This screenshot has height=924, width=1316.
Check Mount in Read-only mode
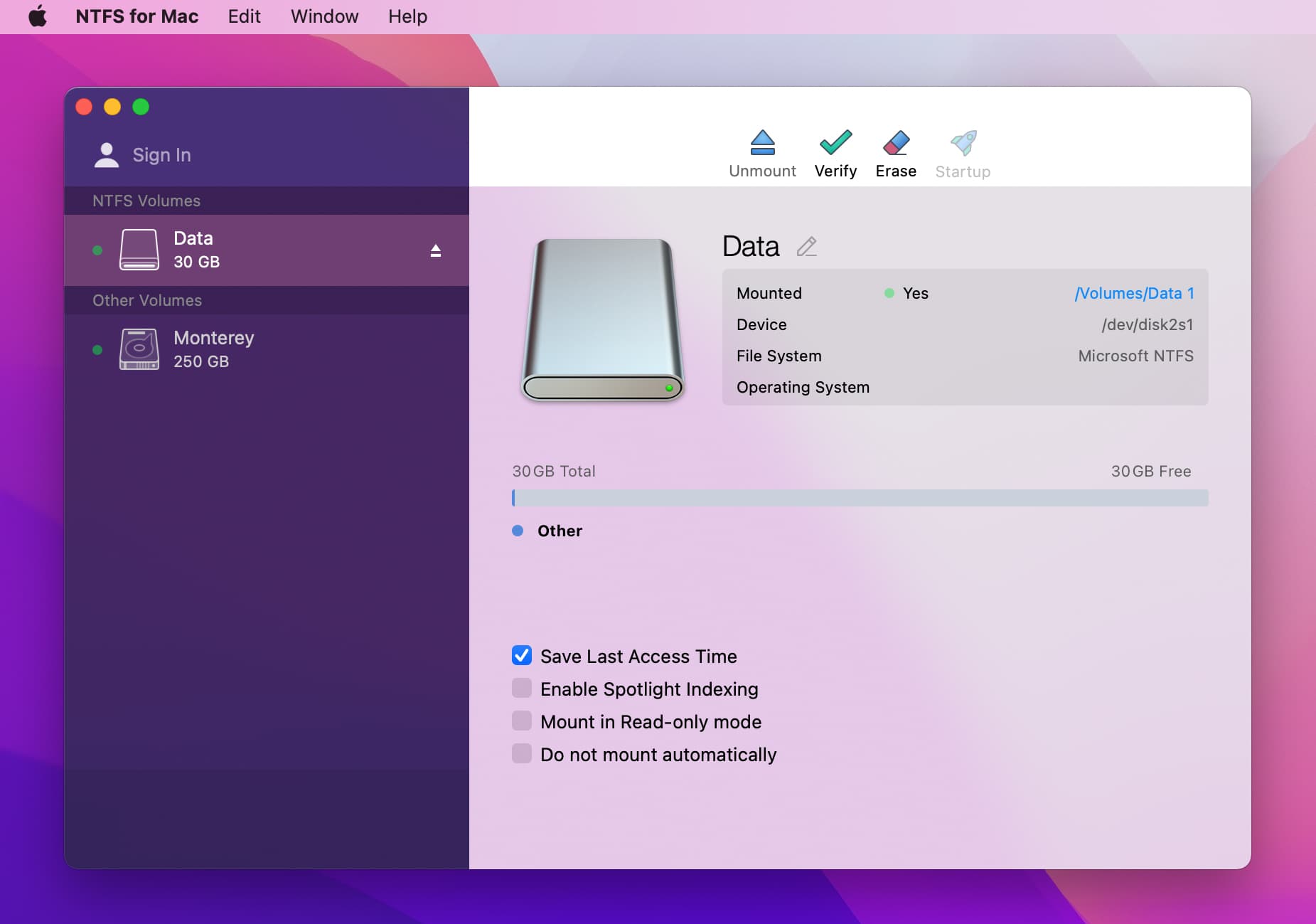521,721
